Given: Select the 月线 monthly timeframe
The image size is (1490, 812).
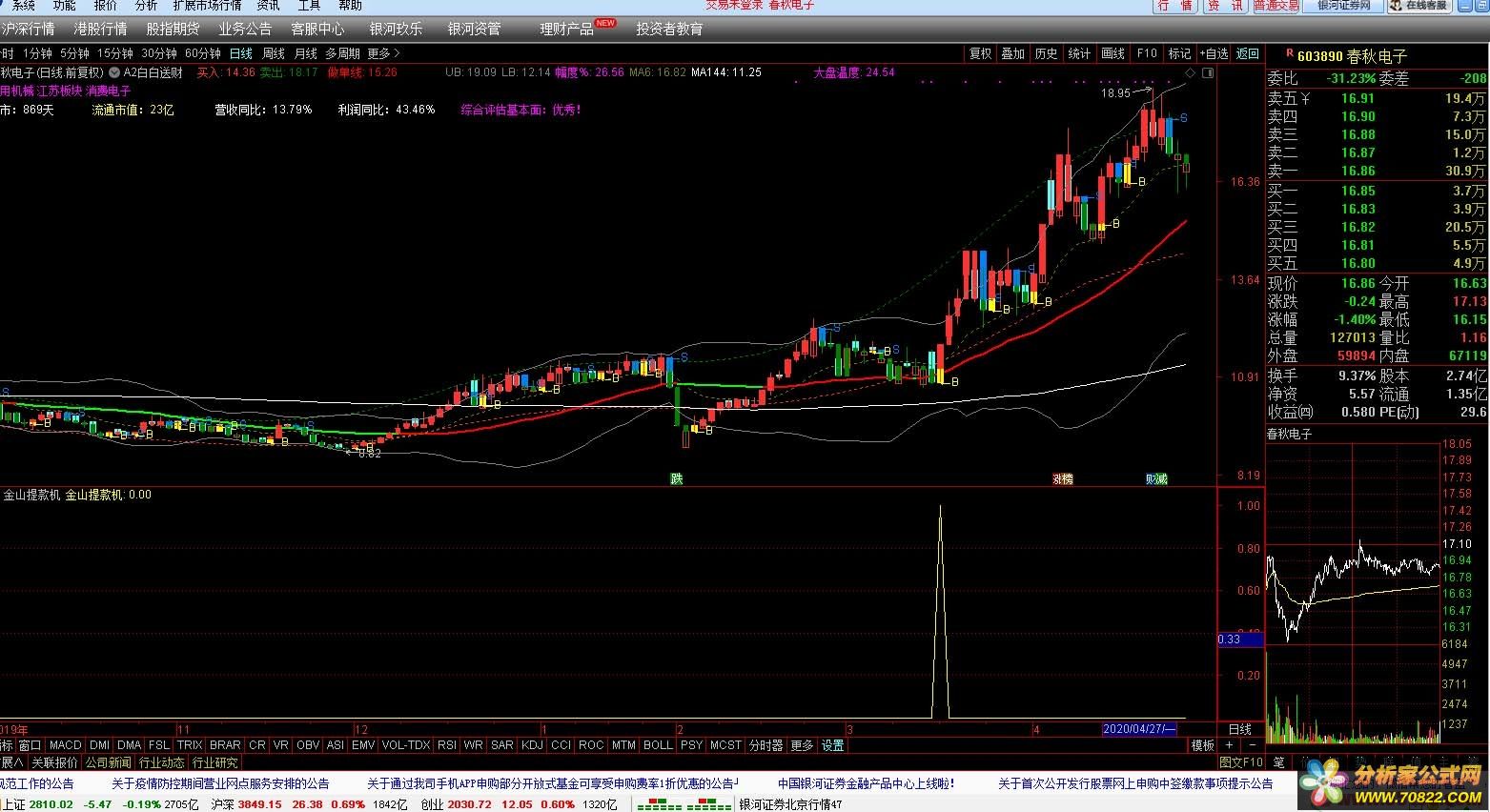Looking at the screenshot, I should pos(306,53).
